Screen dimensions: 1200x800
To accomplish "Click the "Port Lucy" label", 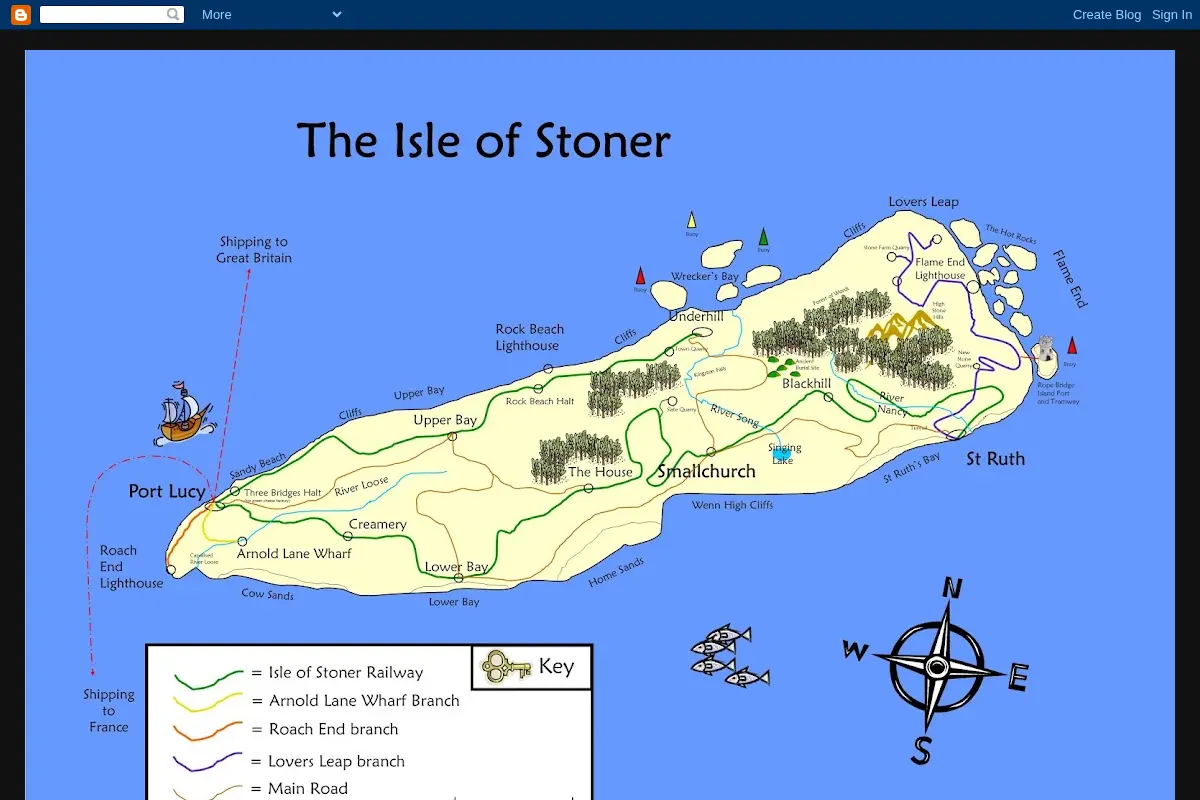I will pos(167,491).
